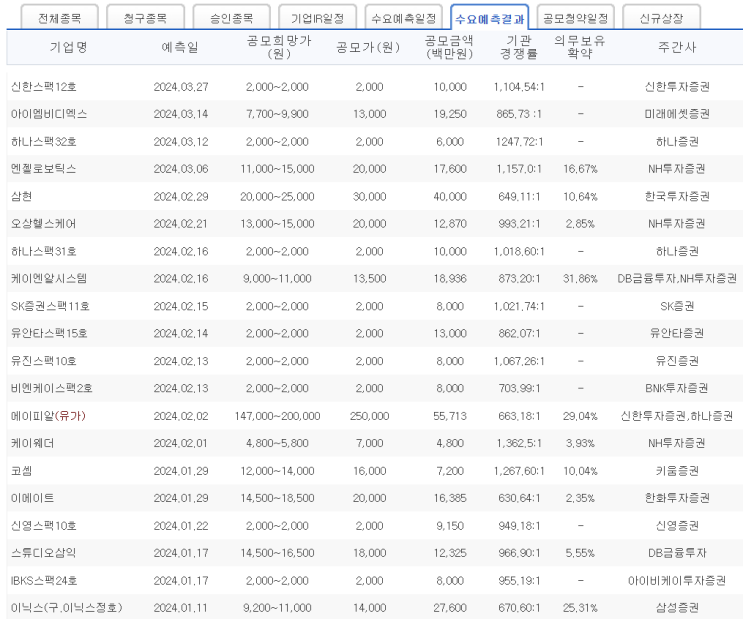Select underwriter 미래에셋증권

click(677, 114)
